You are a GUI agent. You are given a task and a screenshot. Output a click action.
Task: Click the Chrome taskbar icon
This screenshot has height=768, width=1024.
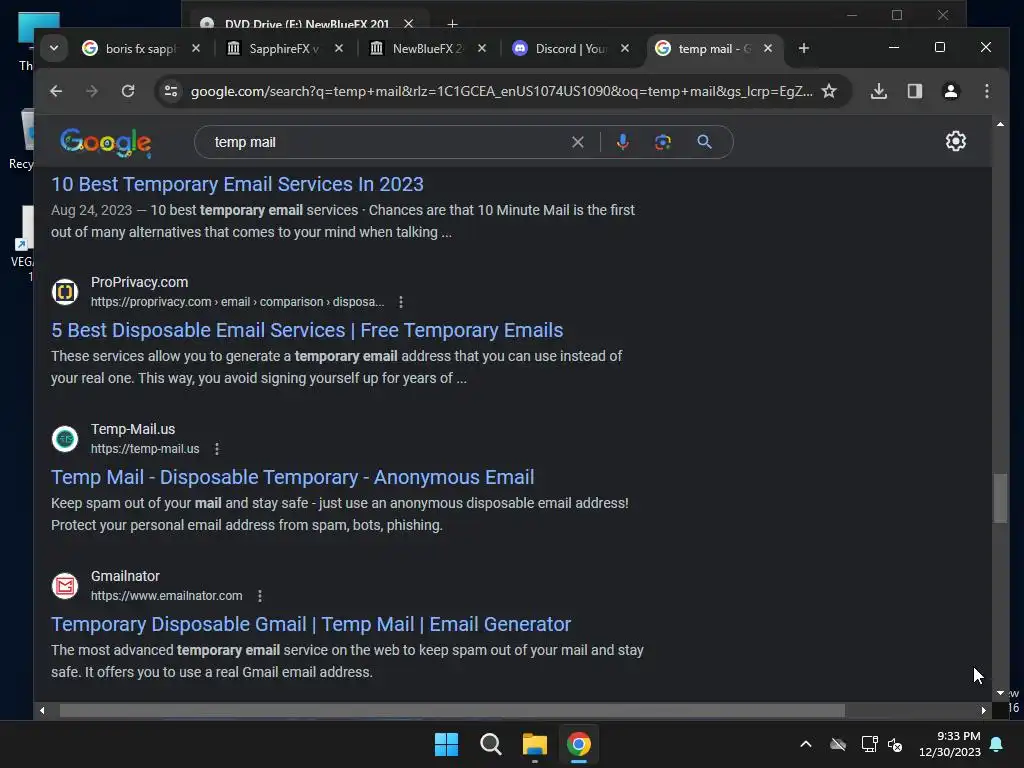[579, 744]
